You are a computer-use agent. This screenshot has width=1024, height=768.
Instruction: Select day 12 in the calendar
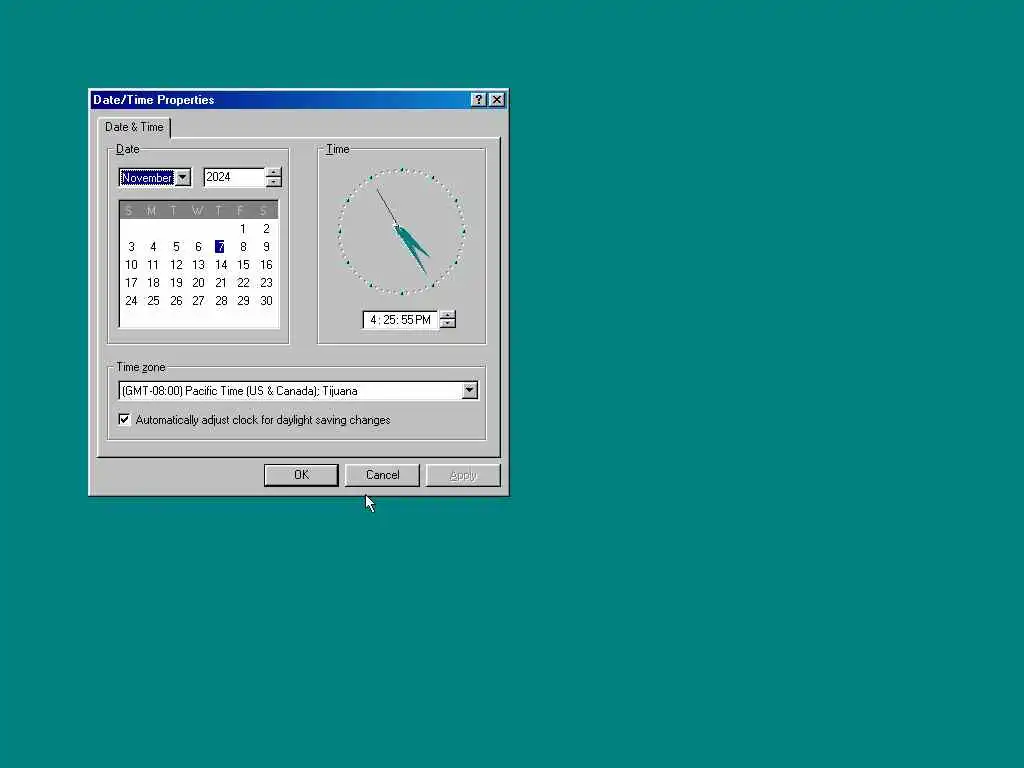click(x=176, y=264)
